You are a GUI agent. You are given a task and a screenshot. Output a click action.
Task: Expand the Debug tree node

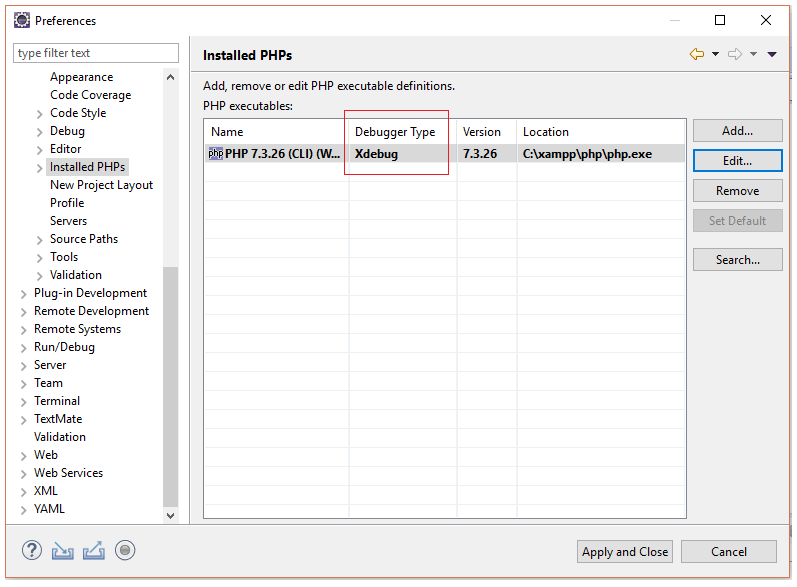pos(40,132)
